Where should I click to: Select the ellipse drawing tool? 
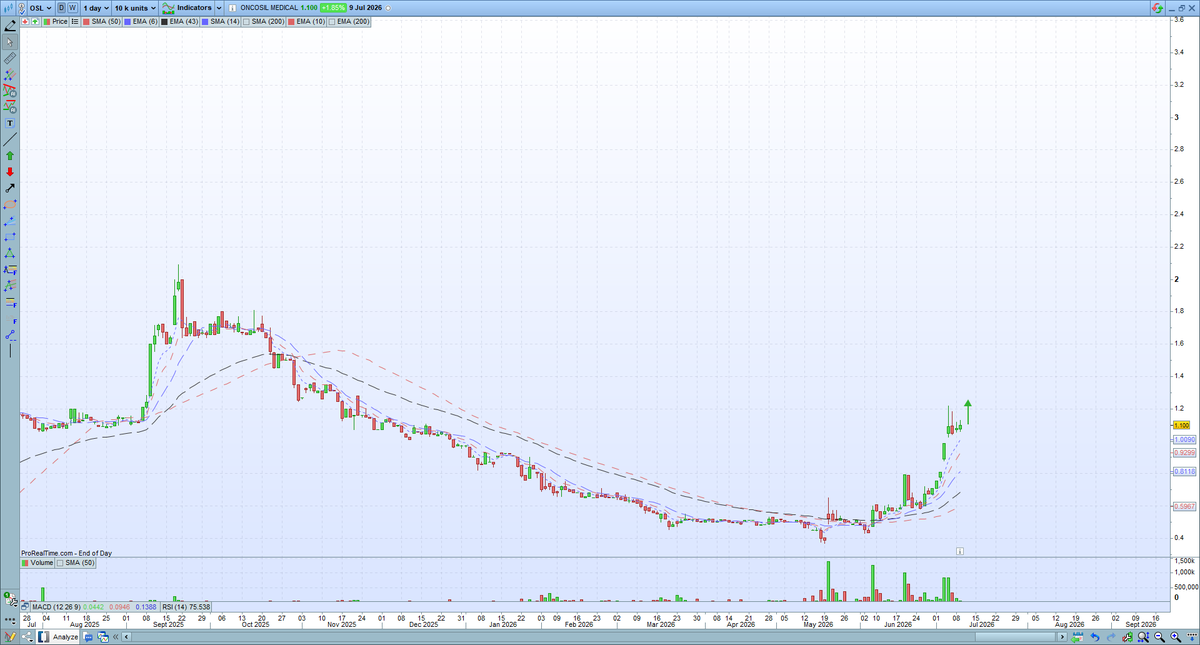tap(10, 204)
